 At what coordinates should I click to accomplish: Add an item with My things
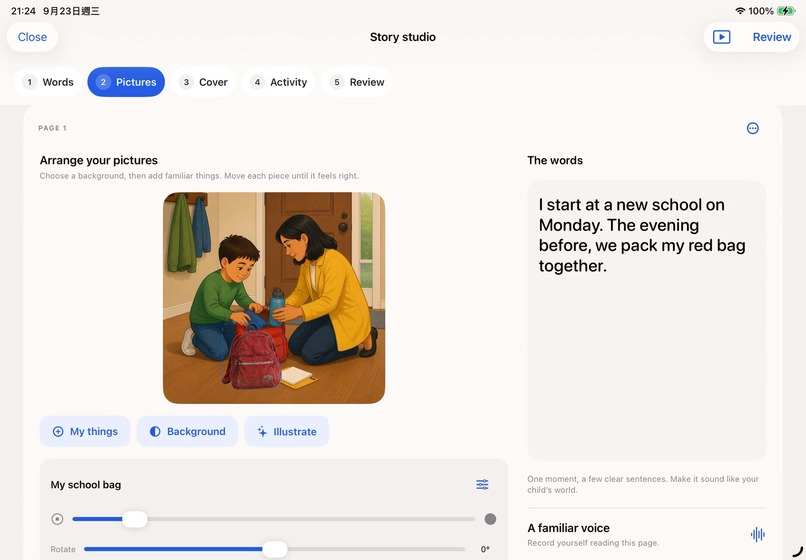coord(85,431)
